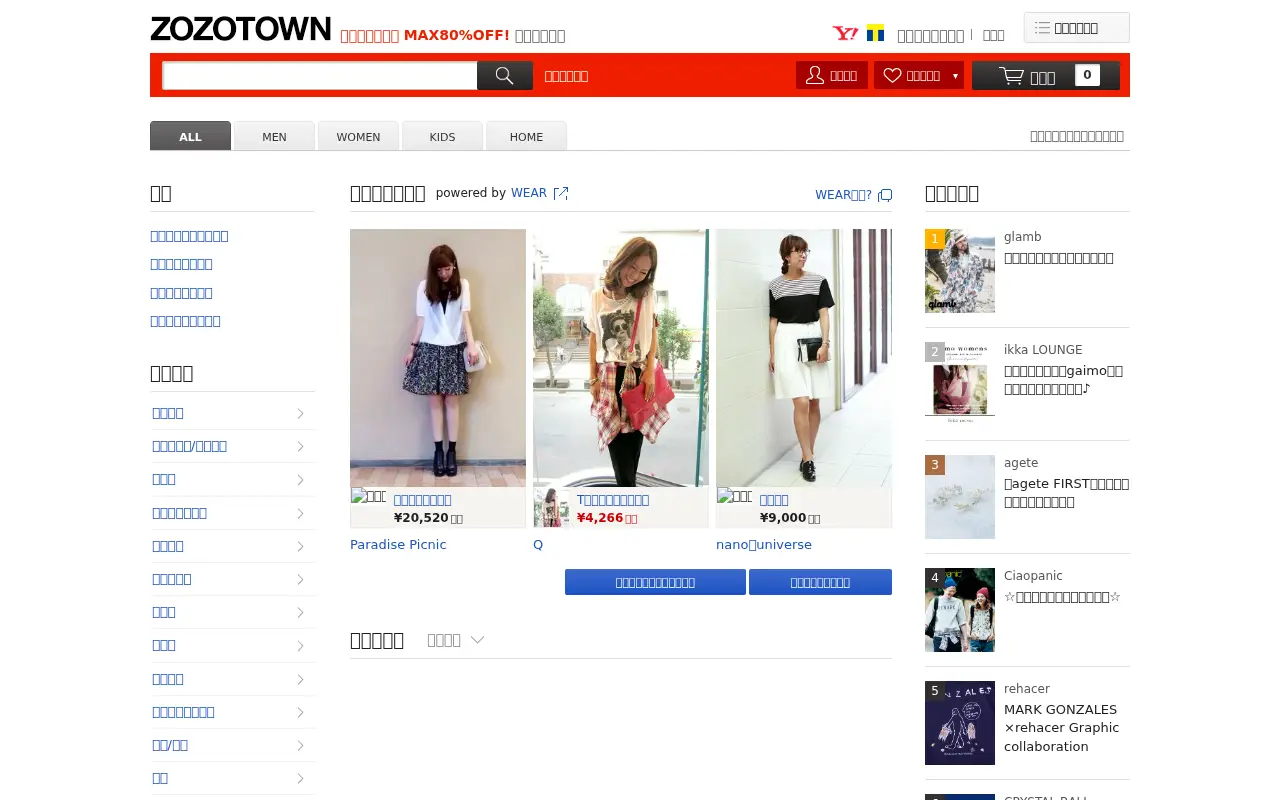Open the Paradise Picnic brand link
The image size is (1280, 800).
tap(398, 545)
